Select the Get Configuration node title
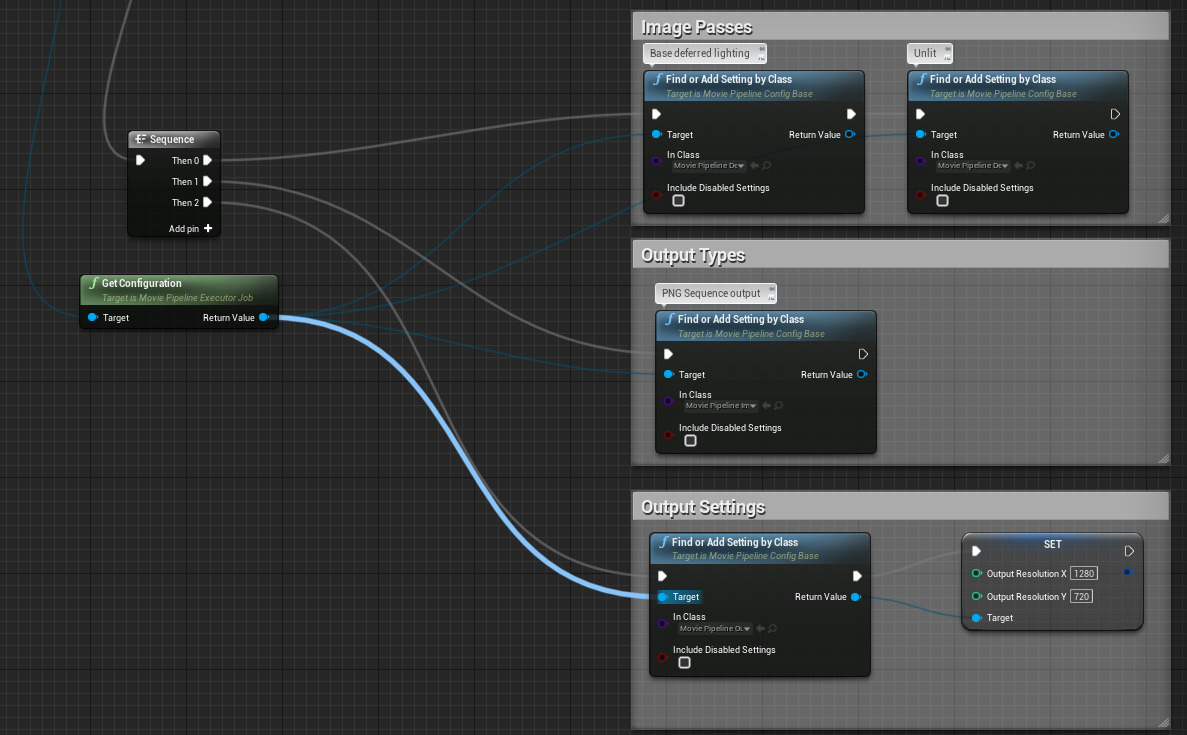The height and width of the screenshot is (735, 1187). click(x=142, y=284)
